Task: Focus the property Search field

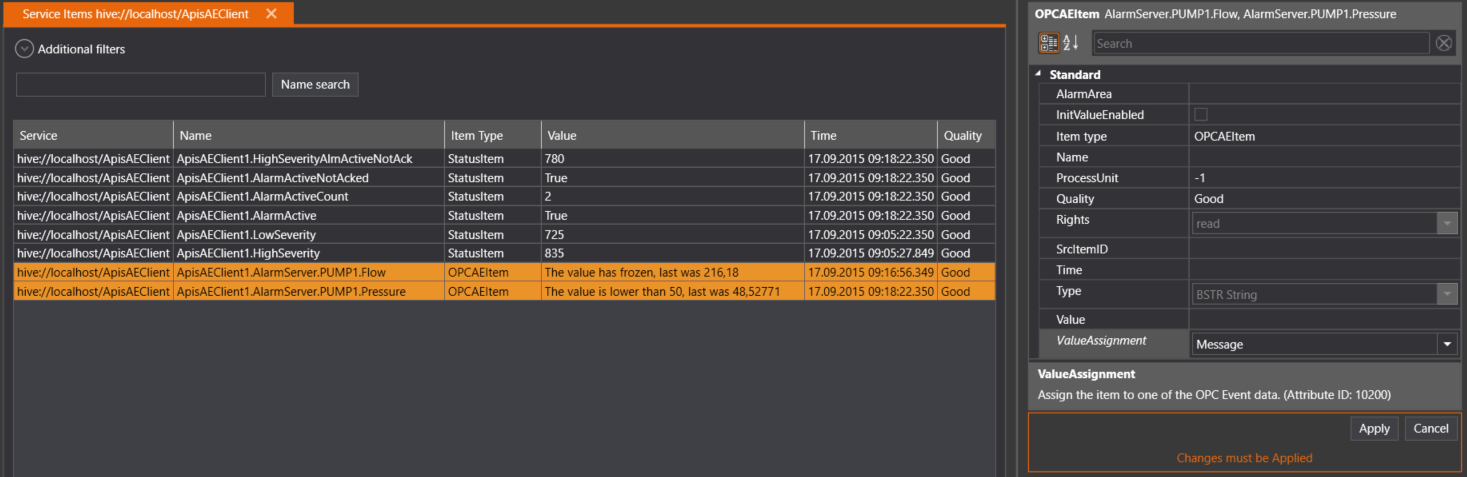Action: pos(1260,43)
